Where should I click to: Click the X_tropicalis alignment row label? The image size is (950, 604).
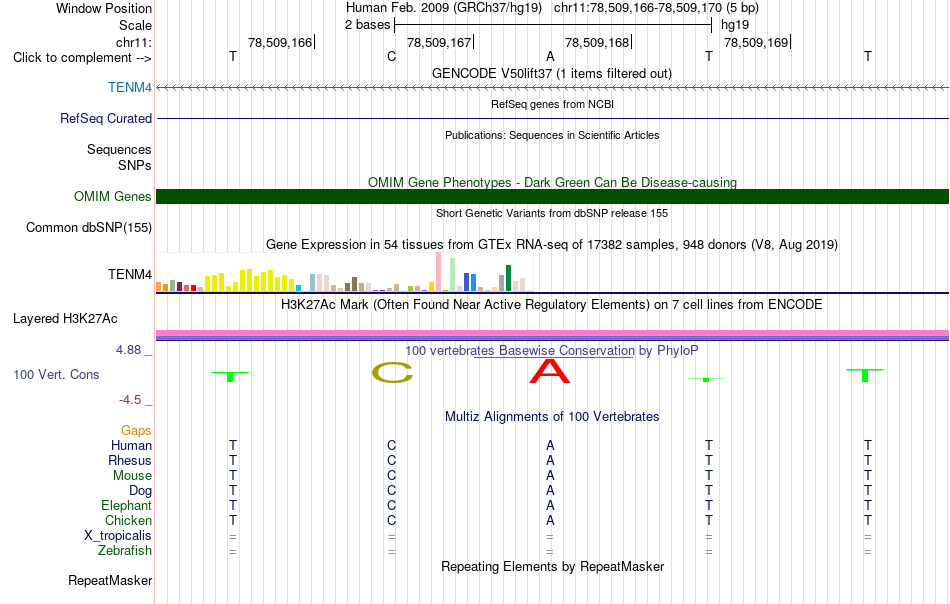pyautogui.click(x=118, y=536)
